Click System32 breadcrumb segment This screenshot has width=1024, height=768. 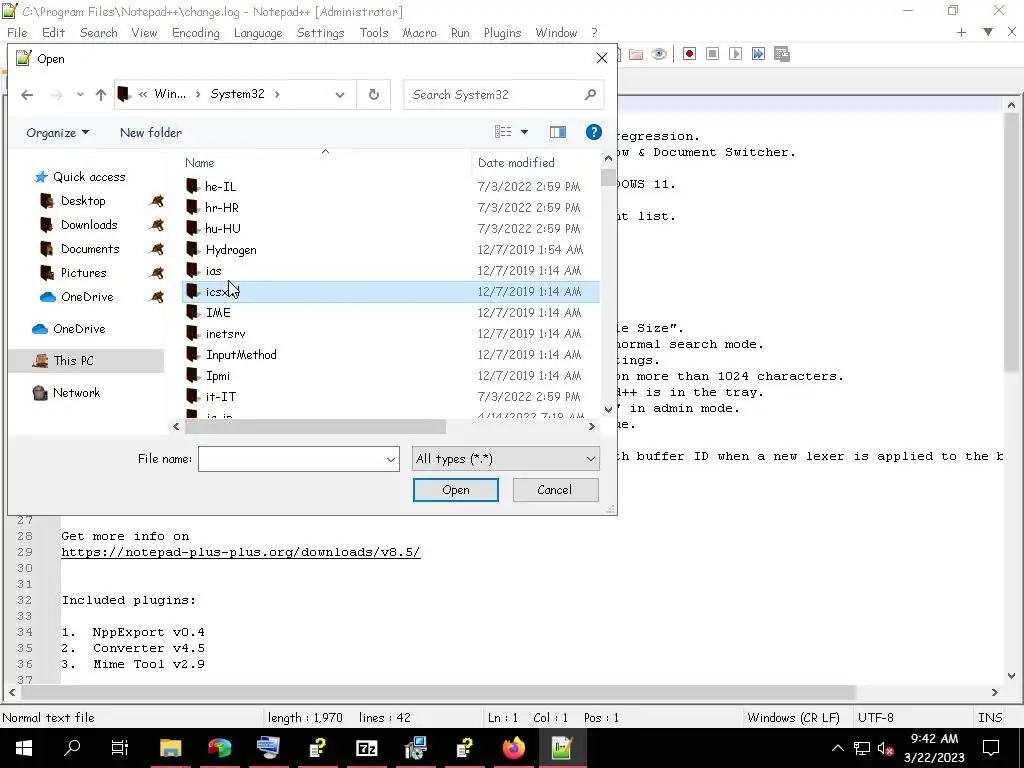(237, 94)
